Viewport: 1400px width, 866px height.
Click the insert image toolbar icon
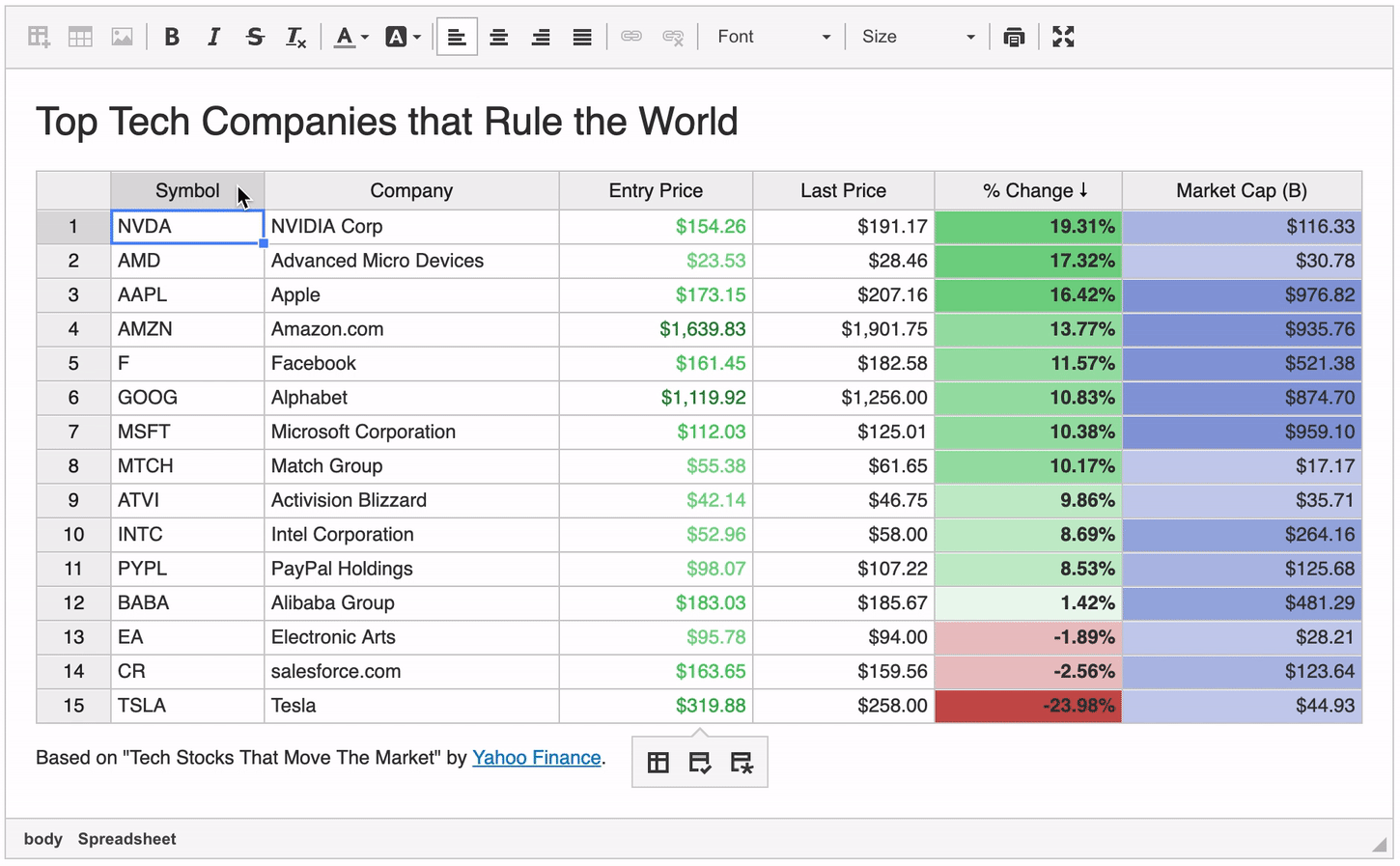tap(122, 37)
